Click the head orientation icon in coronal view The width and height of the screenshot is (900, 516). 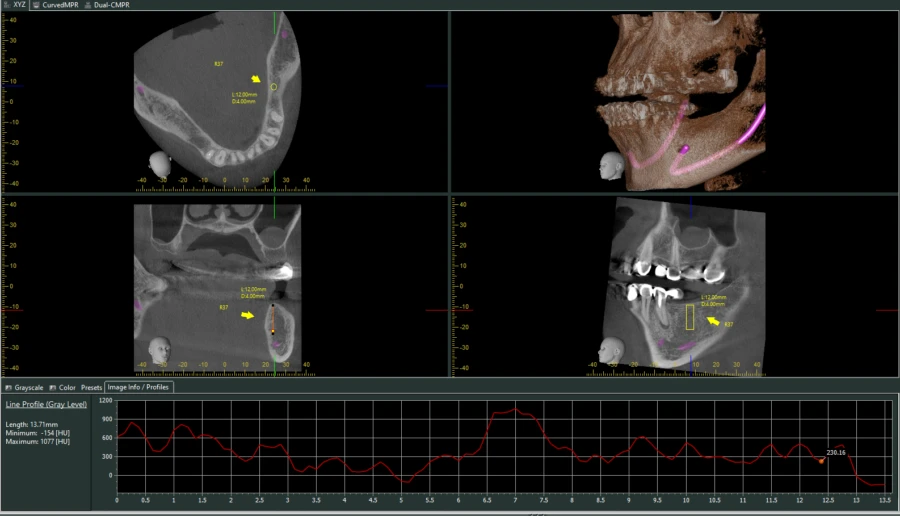pyautogui.click(x=159, y=350)
